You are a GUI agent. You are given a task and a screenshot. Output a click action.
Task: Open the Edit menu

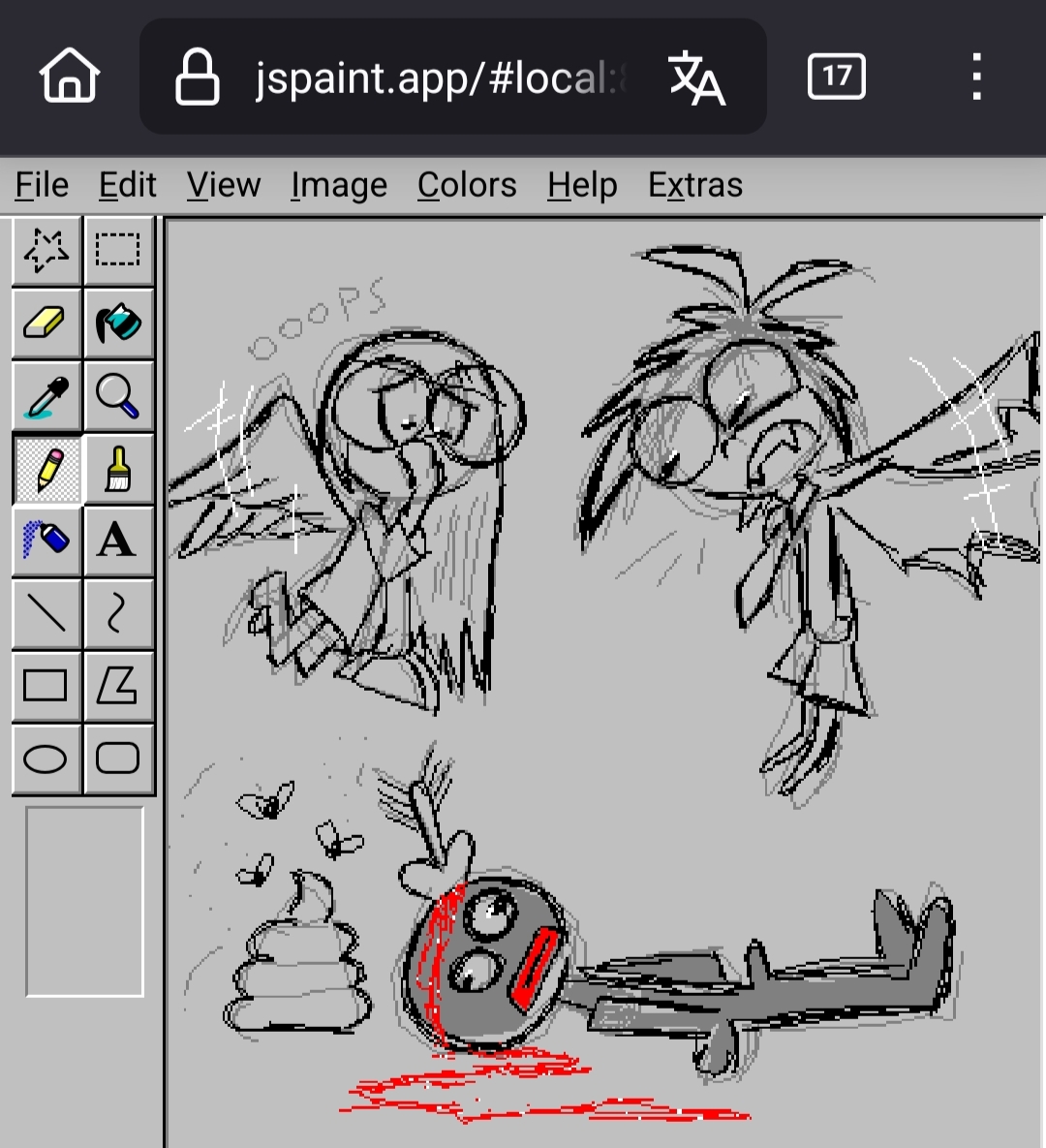(128, 184)
